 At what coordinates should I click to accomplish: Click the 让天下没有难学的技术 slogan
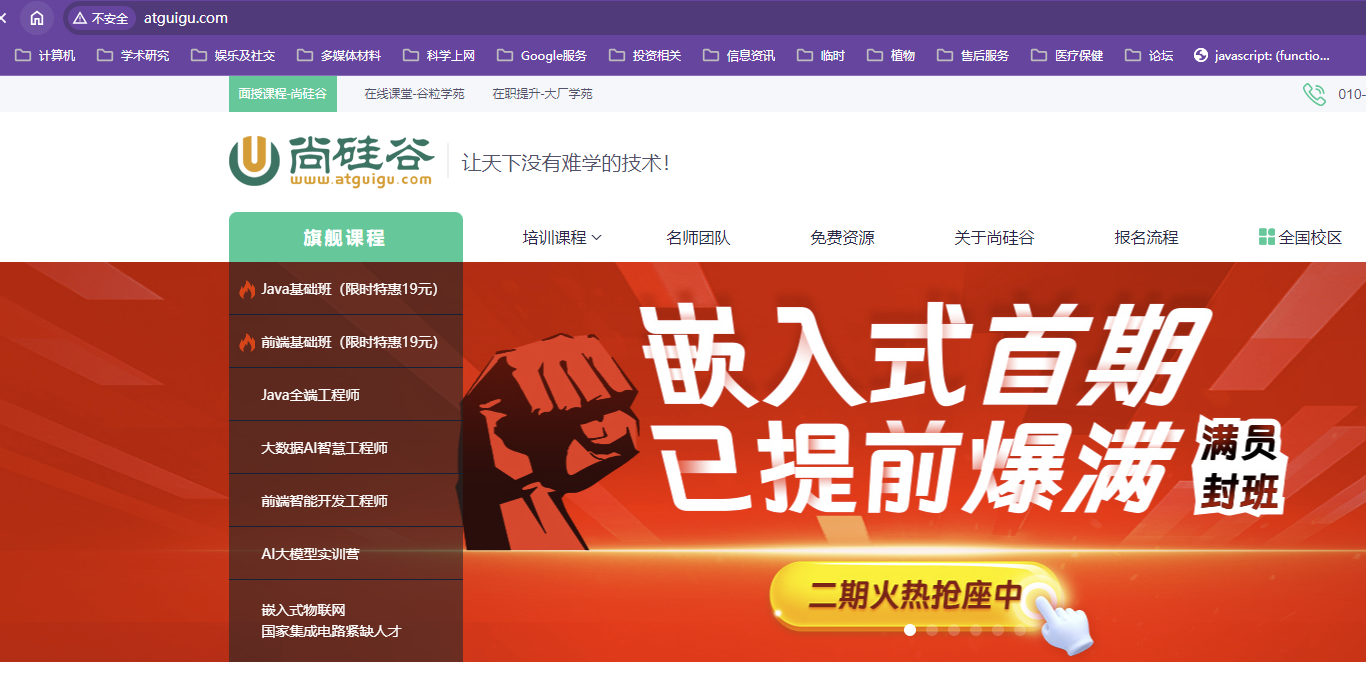click(566, 163)
